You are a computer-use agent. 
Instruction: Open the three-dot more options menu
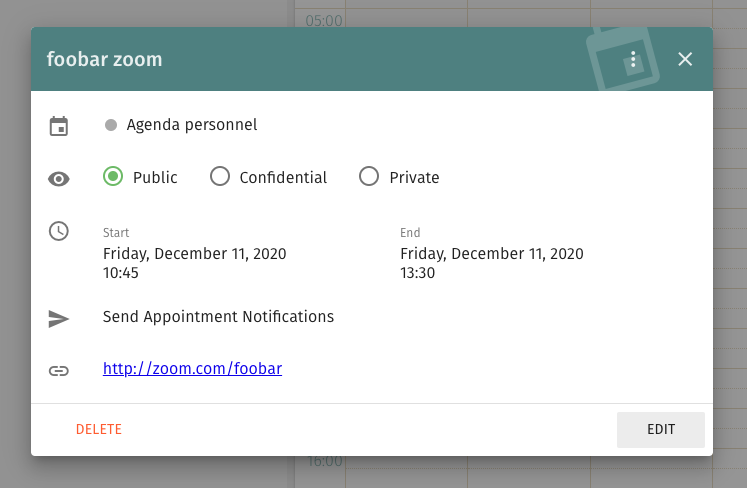tap(633, 59)
